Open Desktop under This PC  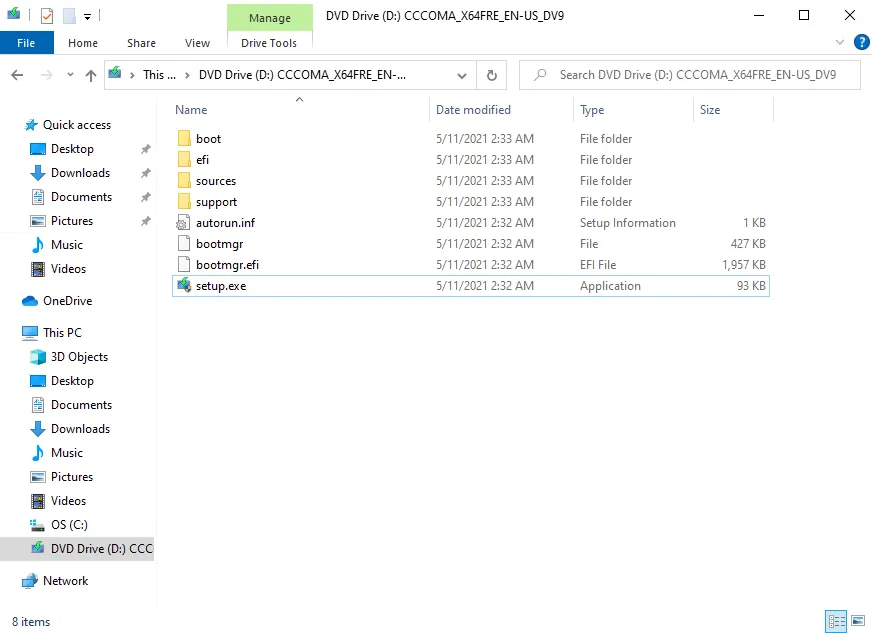point(72,380)
